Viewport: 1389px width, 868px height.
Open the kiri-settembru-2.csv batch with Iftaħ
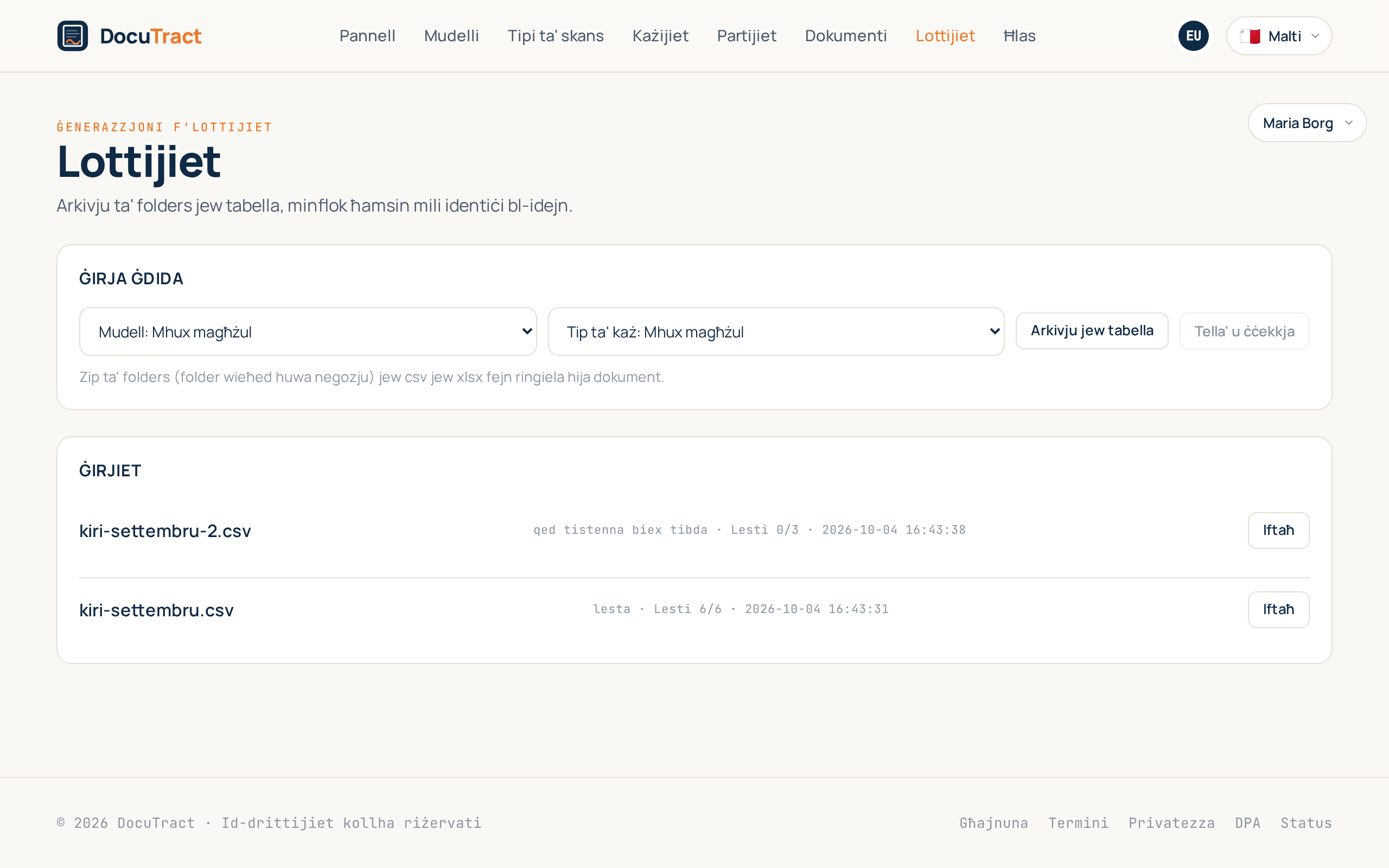click(1278, 530)
